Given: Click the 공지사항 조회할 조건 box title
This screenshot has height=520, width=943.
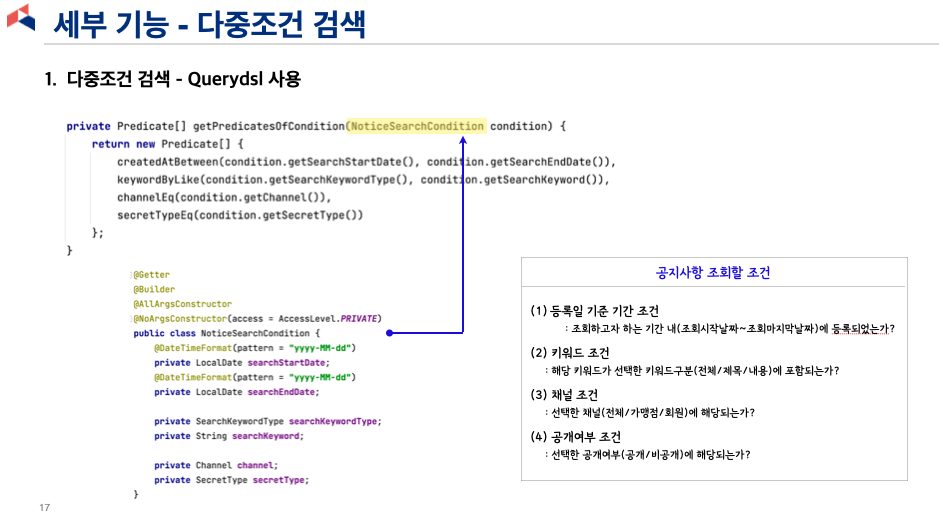Looking at the screenshot, I should coord(713,273).
